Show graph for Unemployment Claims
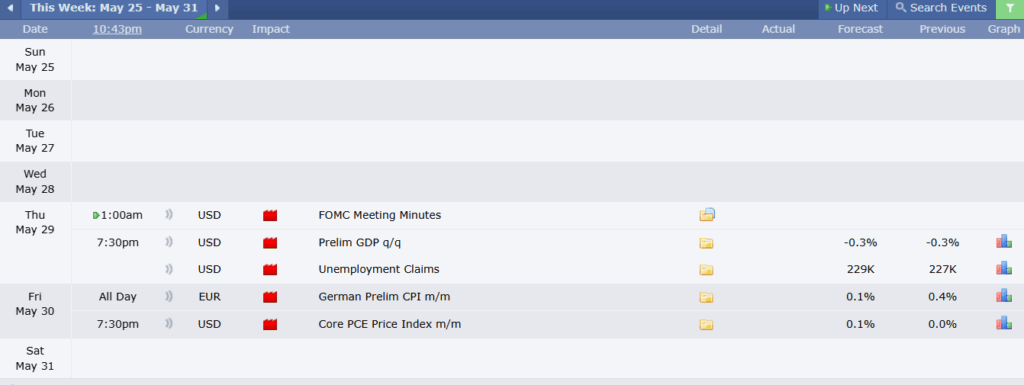 tap(1004, 269)
